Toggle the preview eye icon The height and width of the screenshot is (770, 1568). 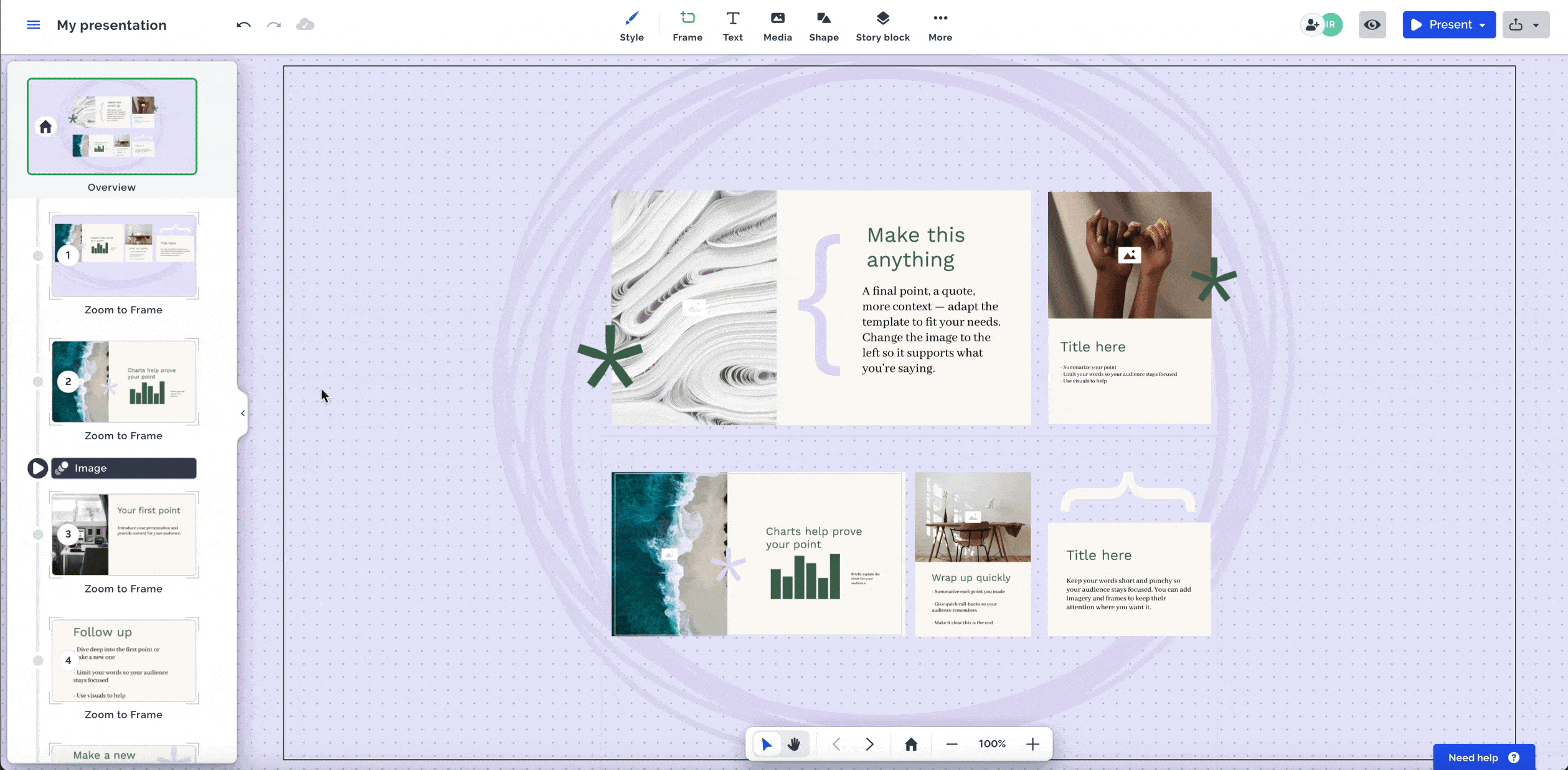(1372, 25)
